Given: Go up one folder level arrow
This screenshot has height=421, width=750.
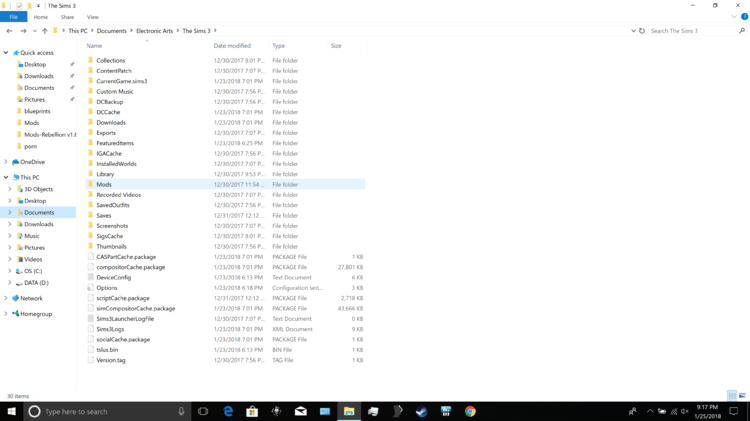Looking at the screenshot, I should pyautogui.click(x=44, y=31).
